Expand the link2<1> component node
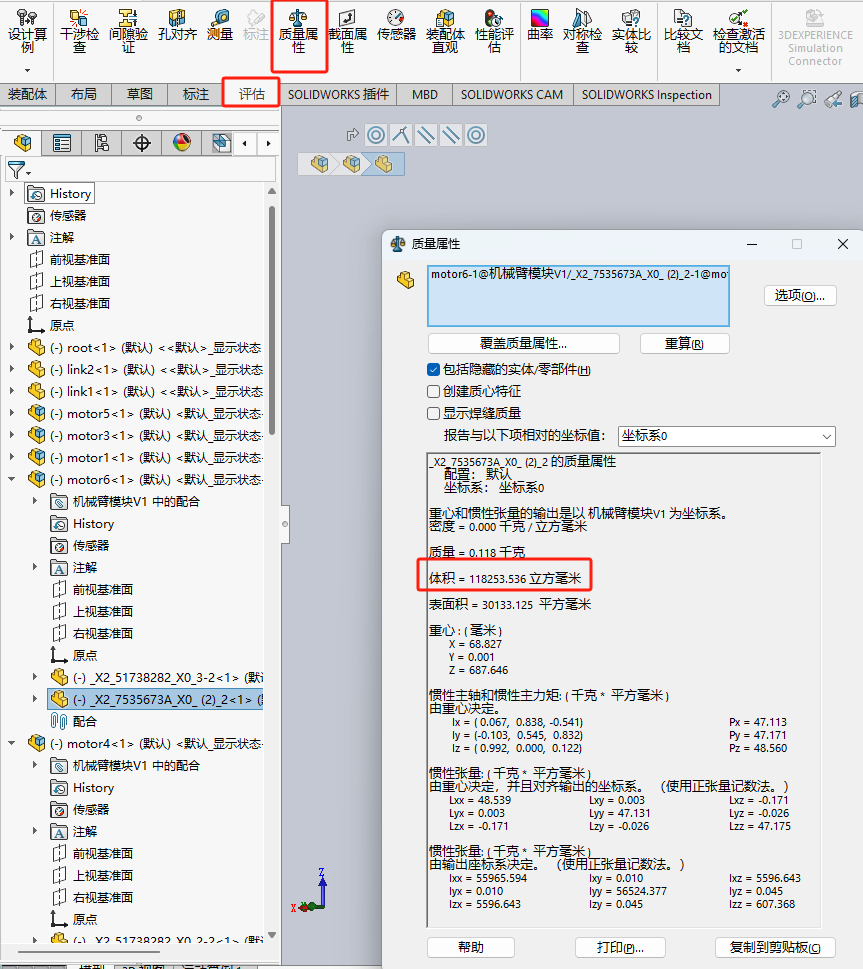The image size is (863, 969). [x=12, y=369]
